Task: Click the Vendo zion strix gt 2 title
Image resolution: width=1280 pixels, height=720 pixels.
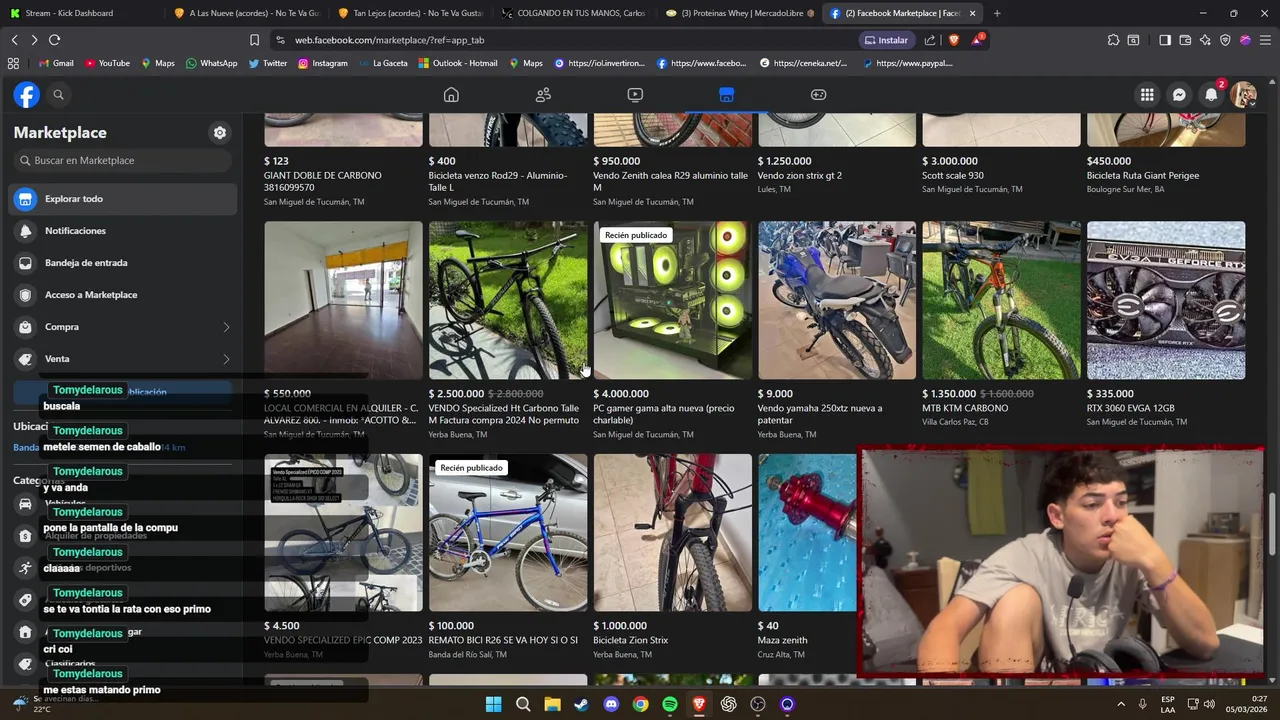Action: tap(800, 176)
